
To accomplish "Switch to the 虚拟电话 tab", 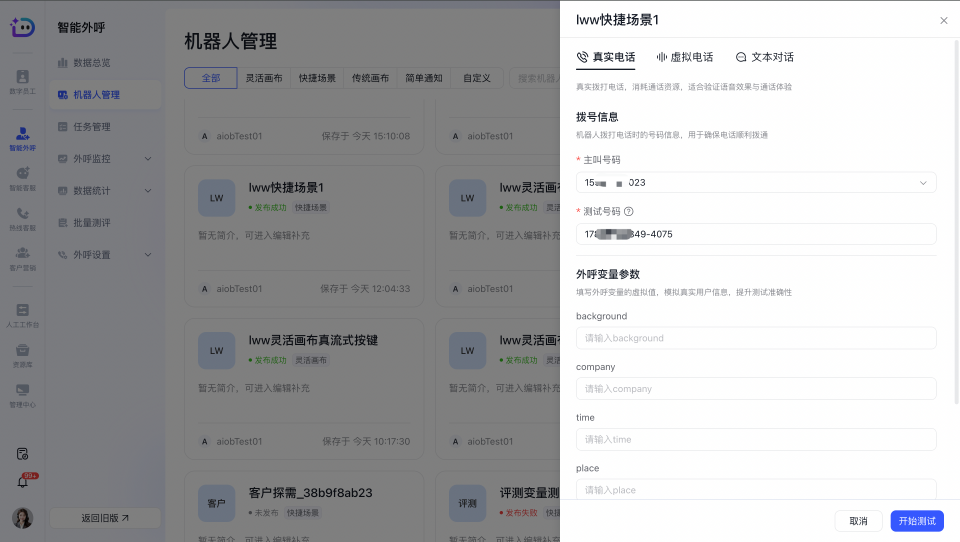I will tap(684, 57).
